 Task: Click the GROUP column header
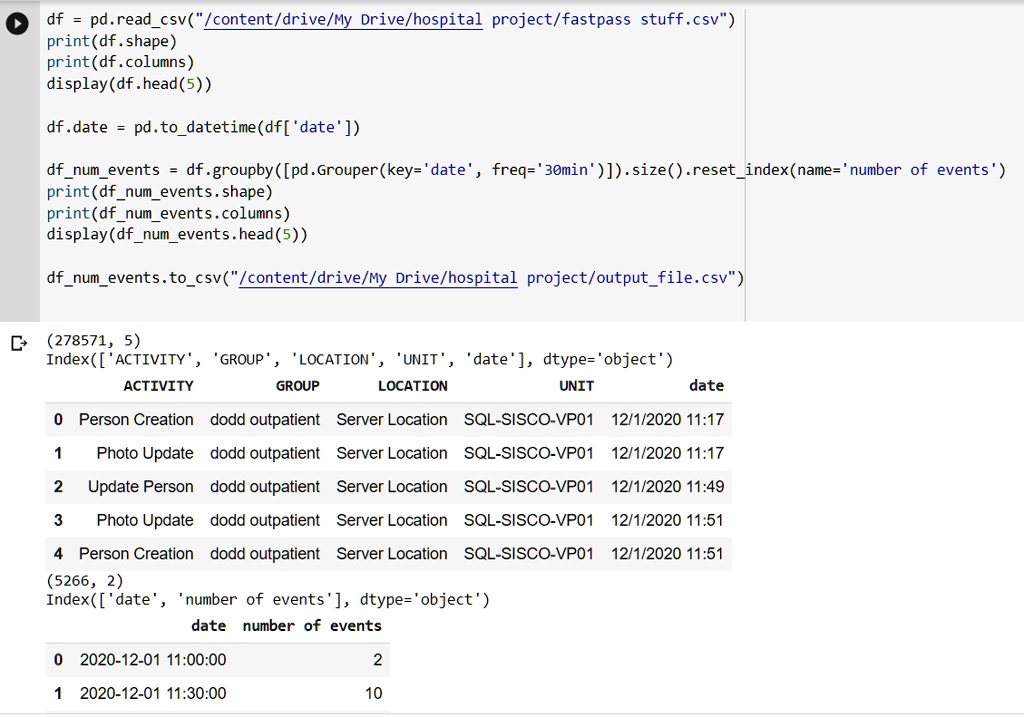coord(298,385)
